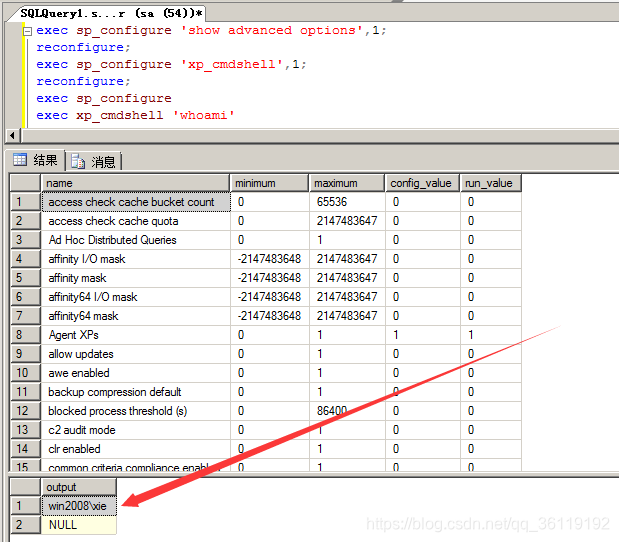
Task: Select the SQLQuery1 document tab
Action: (111, 13)
